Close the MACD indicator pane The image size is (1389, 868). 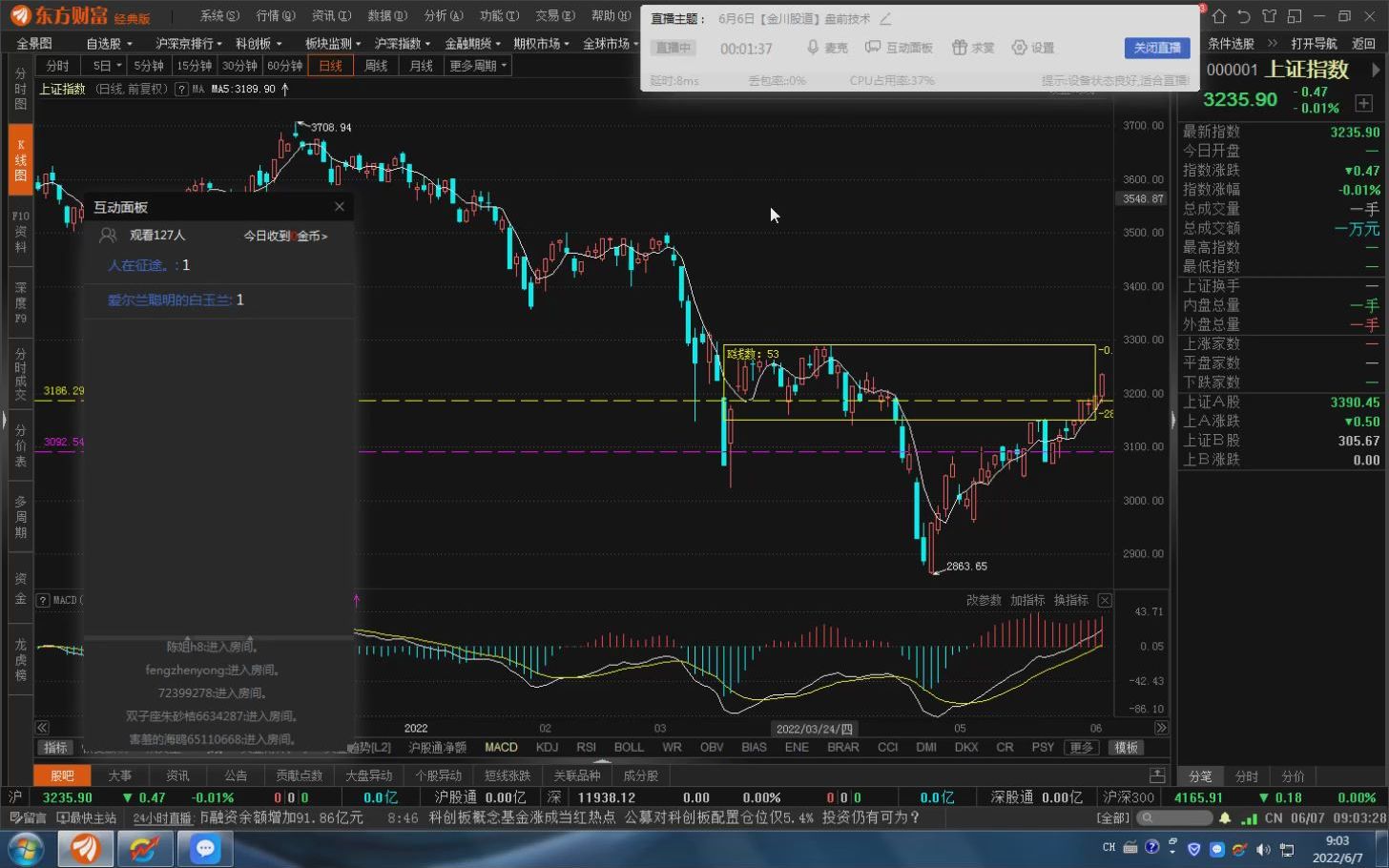[x=1105, y=600]
